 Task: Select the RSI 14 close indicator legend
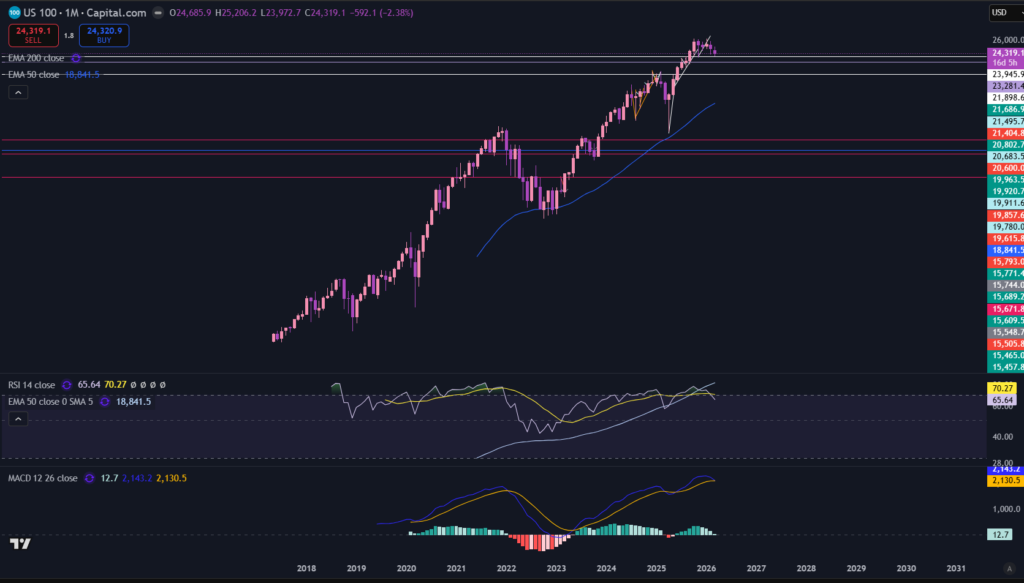pyautogui.click(x=31, y=385)
